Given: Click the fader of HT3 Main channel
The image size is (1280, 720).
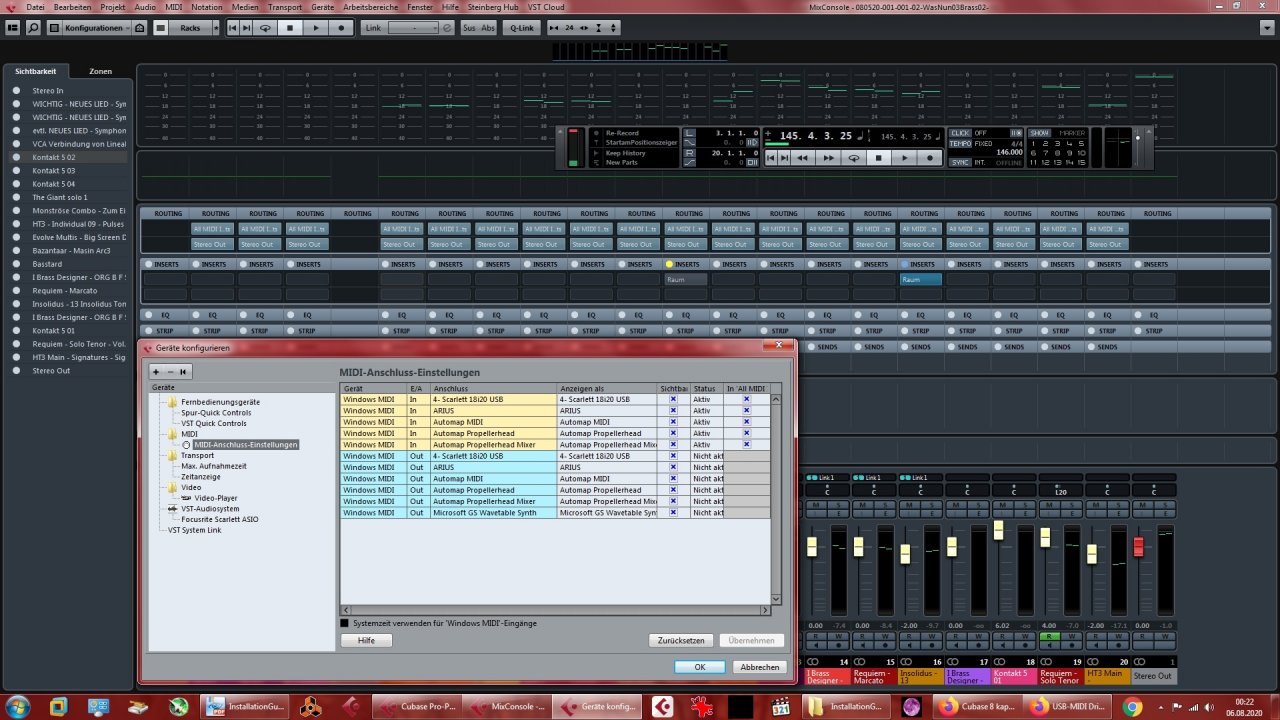Looking at the screenshot, I should point(1092,553).
